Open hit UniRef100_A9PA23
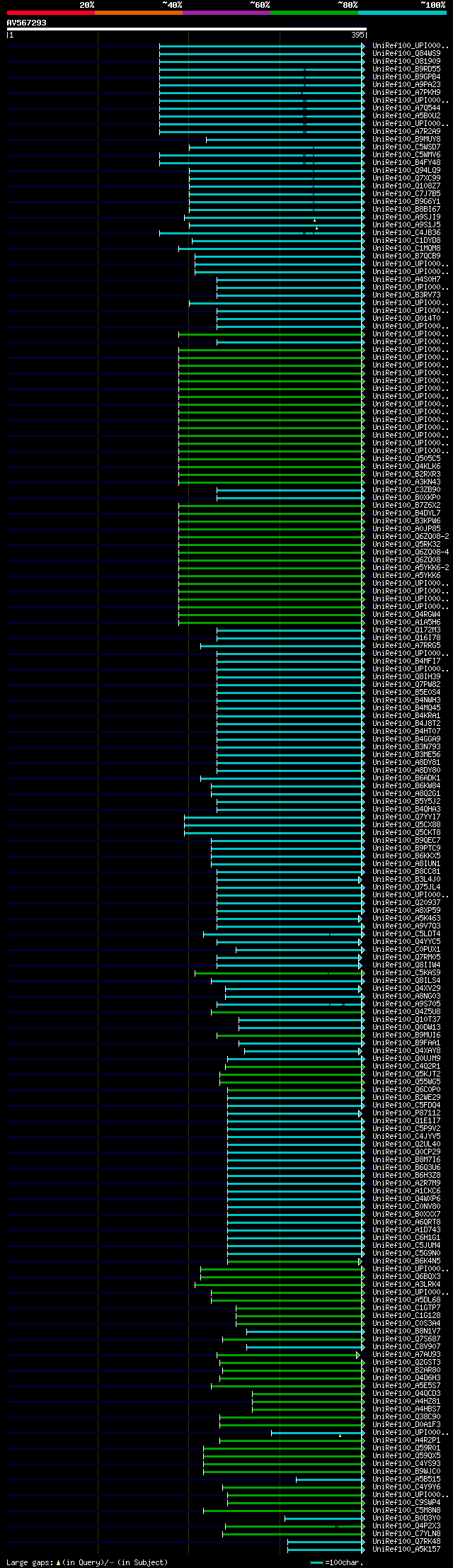Screen dimensions: 453x1568 point(406,84)
